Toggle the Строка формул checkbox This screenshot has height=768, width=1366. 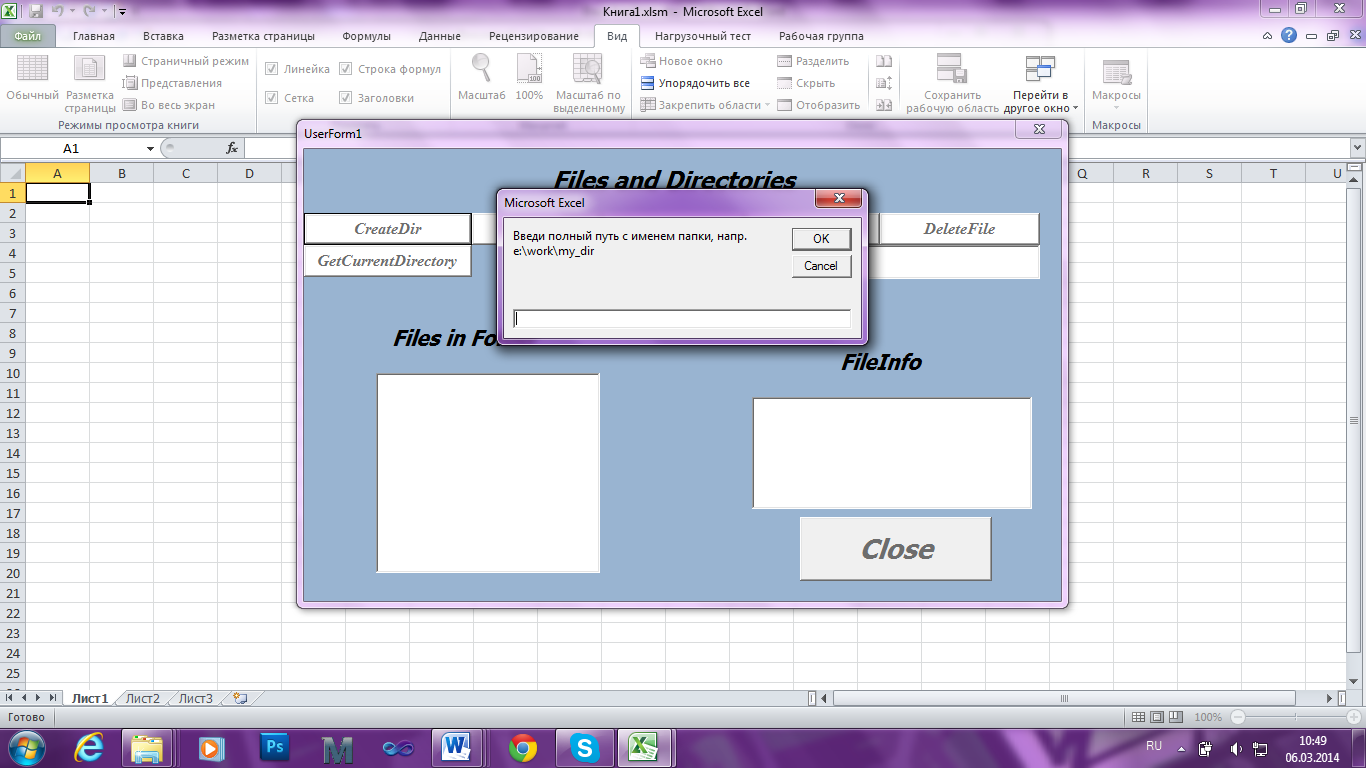[x=346, y=69]
